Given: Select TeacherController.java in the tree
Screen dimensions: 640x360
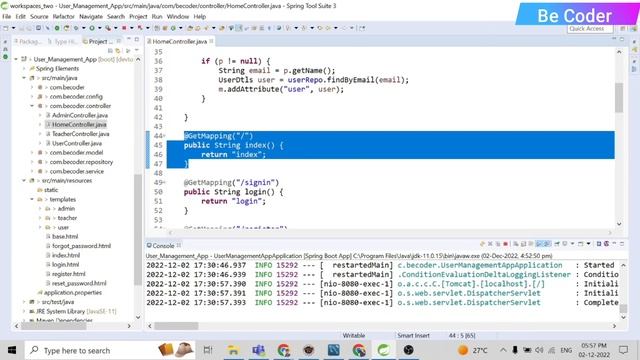Looking at the screenshot, I should click(x=80, y=134).
